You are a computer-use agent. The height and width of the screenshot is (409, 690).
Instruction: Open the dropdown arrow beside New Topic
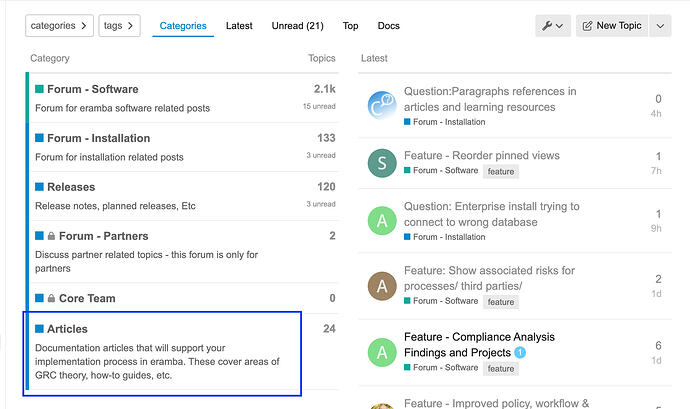point(660,26)
